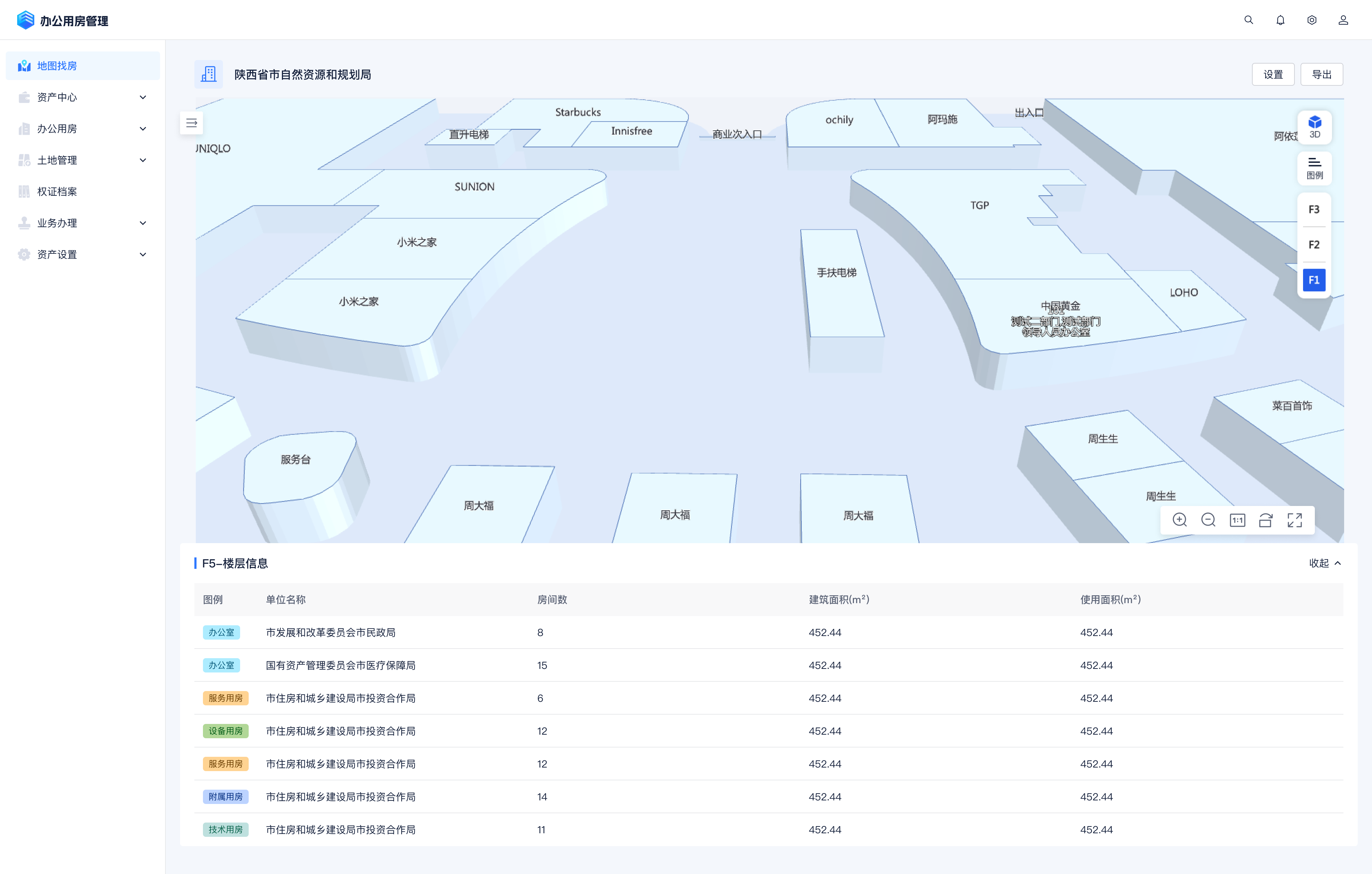Screen dimensions: 1372x874
Task: Open the 权证档案 menu item
Action: click(57, 192)
